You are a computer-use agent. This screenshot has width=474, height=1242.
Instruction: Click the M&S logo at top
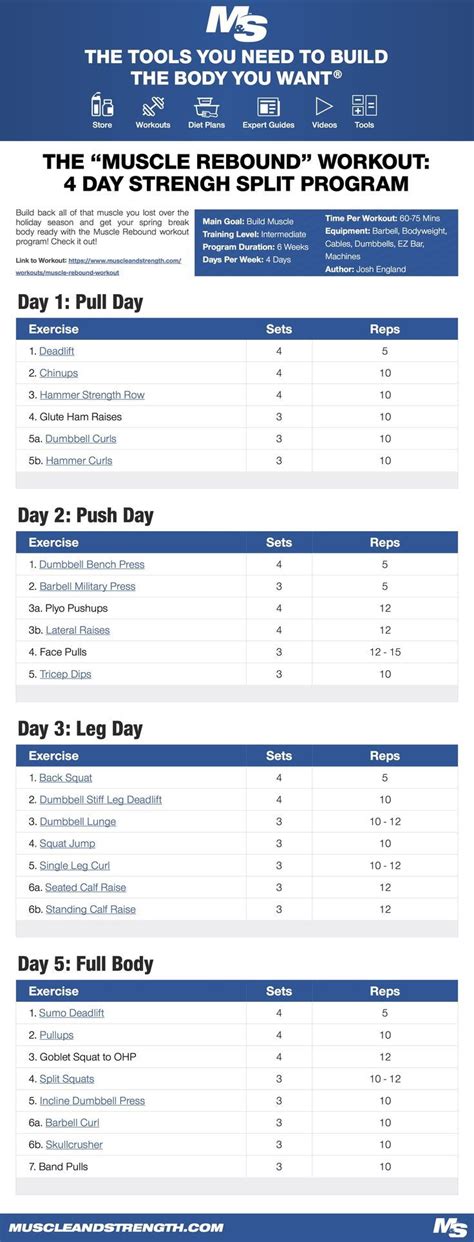coord(237,22)
